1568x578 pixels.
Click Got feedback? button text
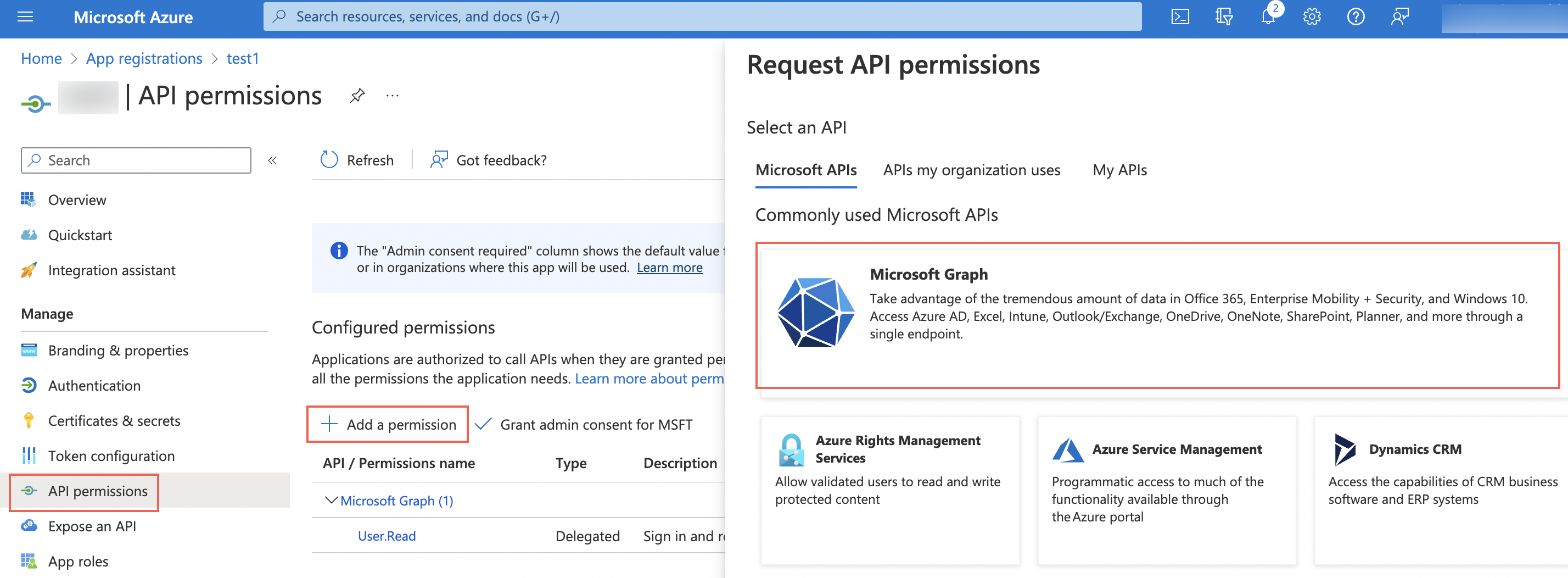tap(502, 160)
